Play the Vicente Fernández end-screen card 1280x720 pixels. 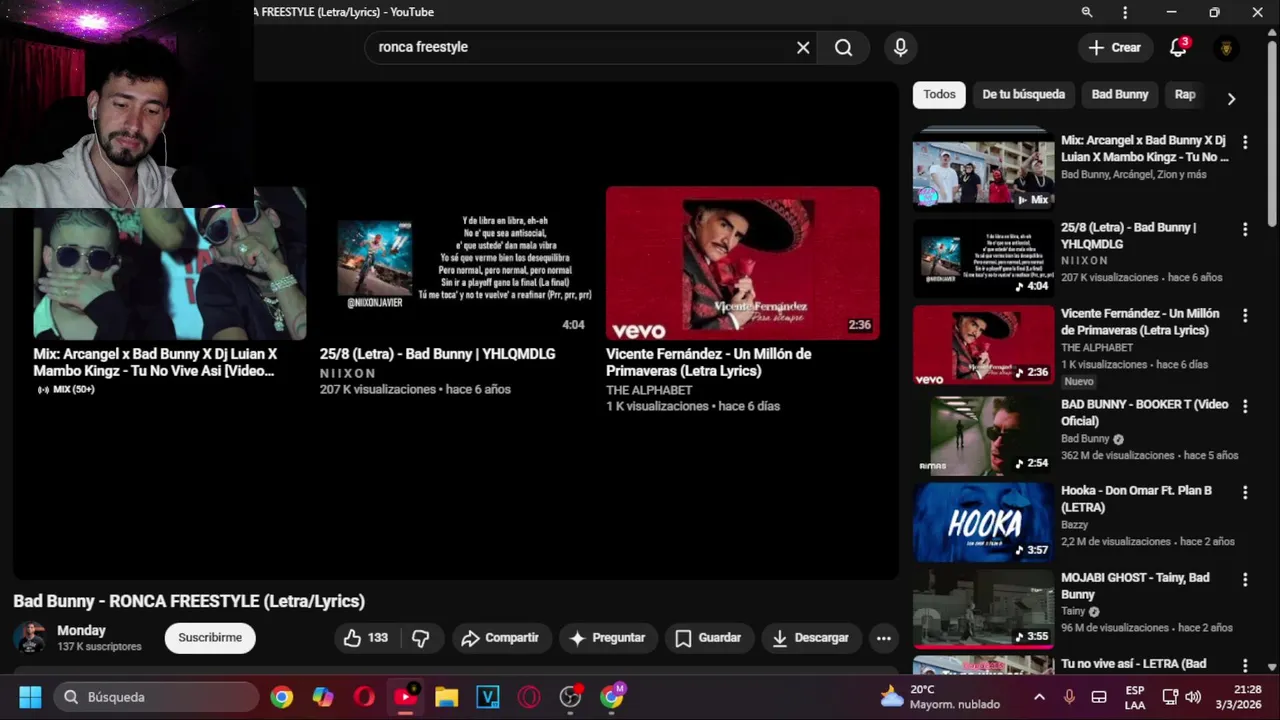point(742,263)
